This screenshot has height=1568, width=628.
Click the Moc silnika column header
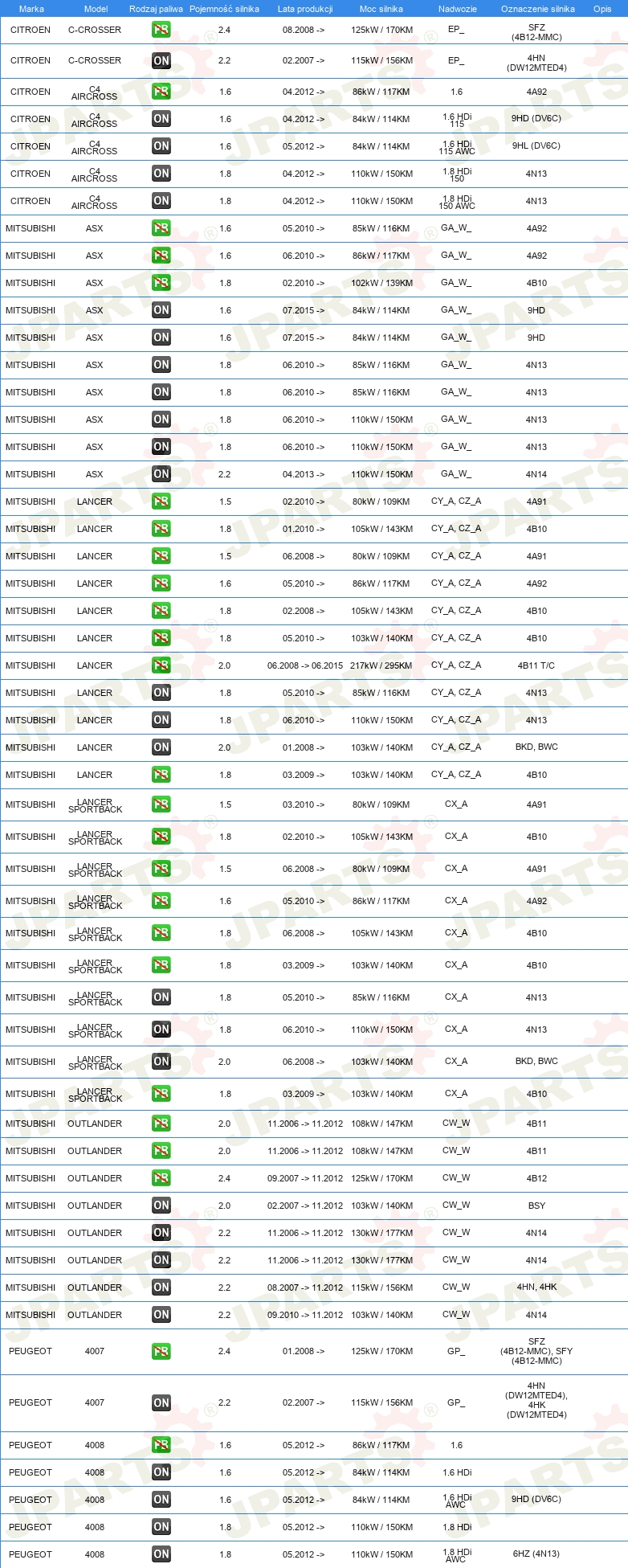(x=381, y=9)
